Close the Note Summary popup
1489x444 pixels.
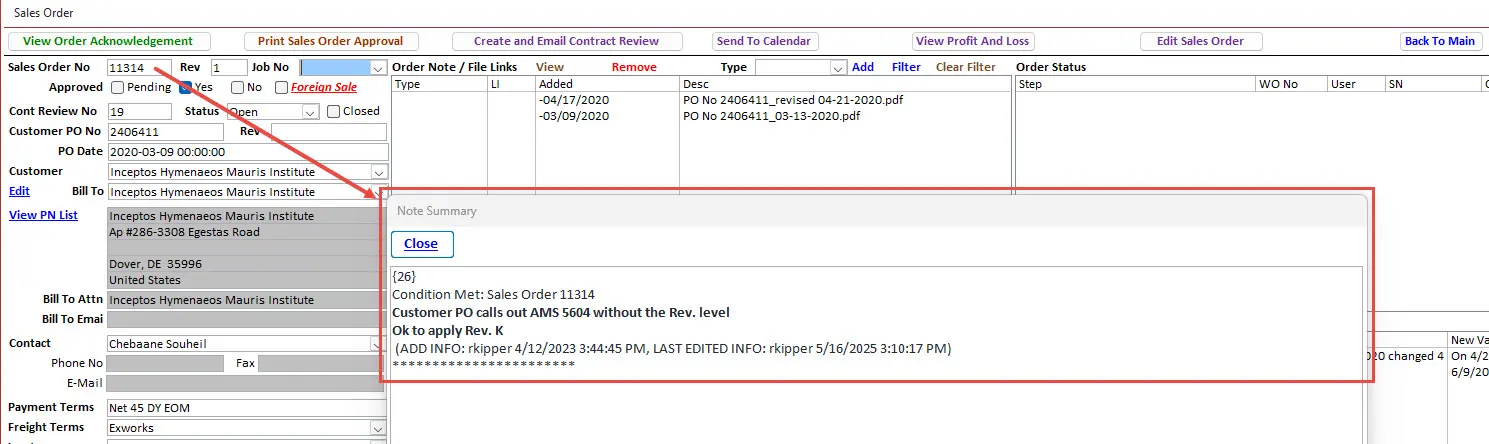(x=421, y=244)
